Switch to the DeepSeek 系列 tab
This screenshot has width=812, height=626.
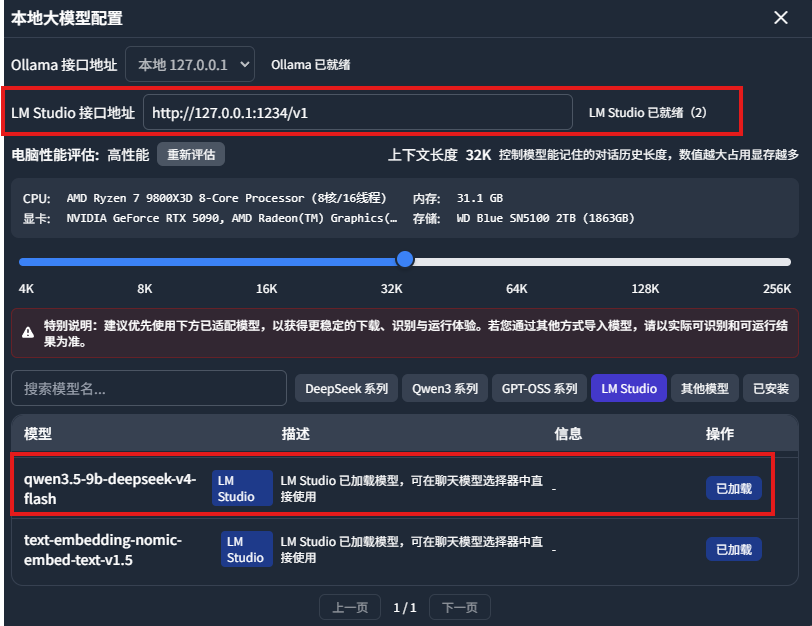tap(346, 388)
